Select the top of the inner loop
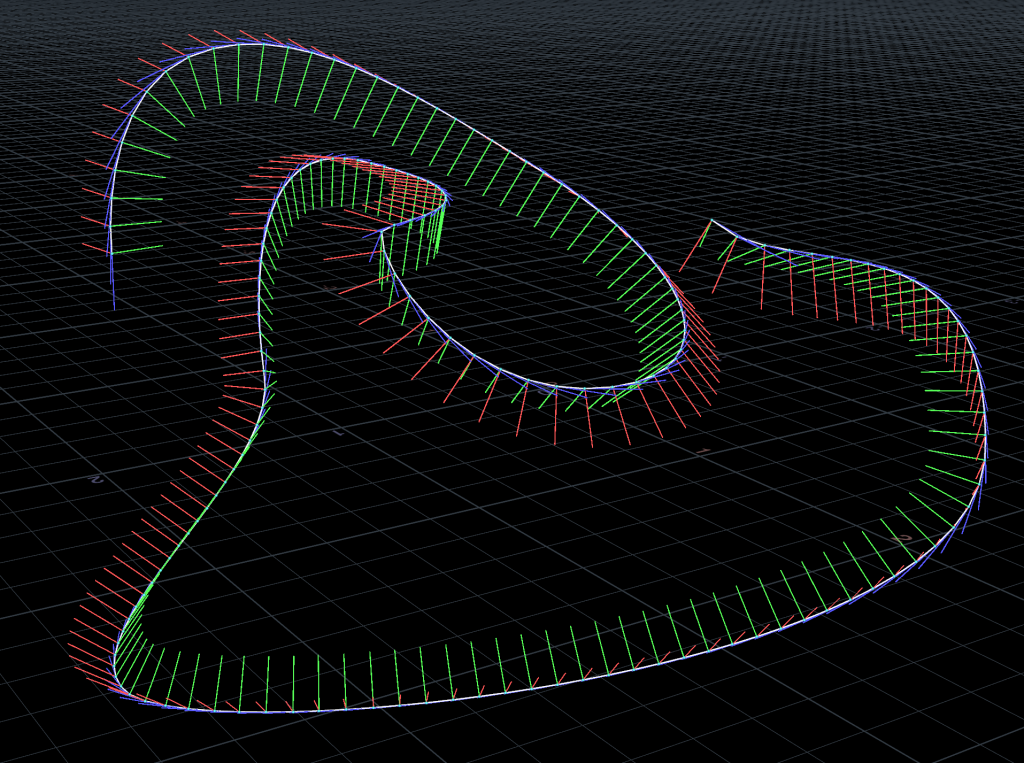Image resolution: width=1024 pixels, height=763 pixels. point(320,158)
